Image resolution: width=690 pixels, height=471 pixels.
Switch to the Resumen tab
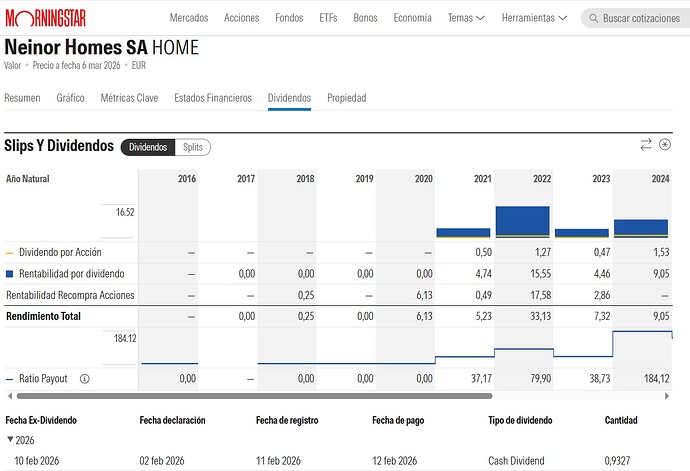(22, 98)
